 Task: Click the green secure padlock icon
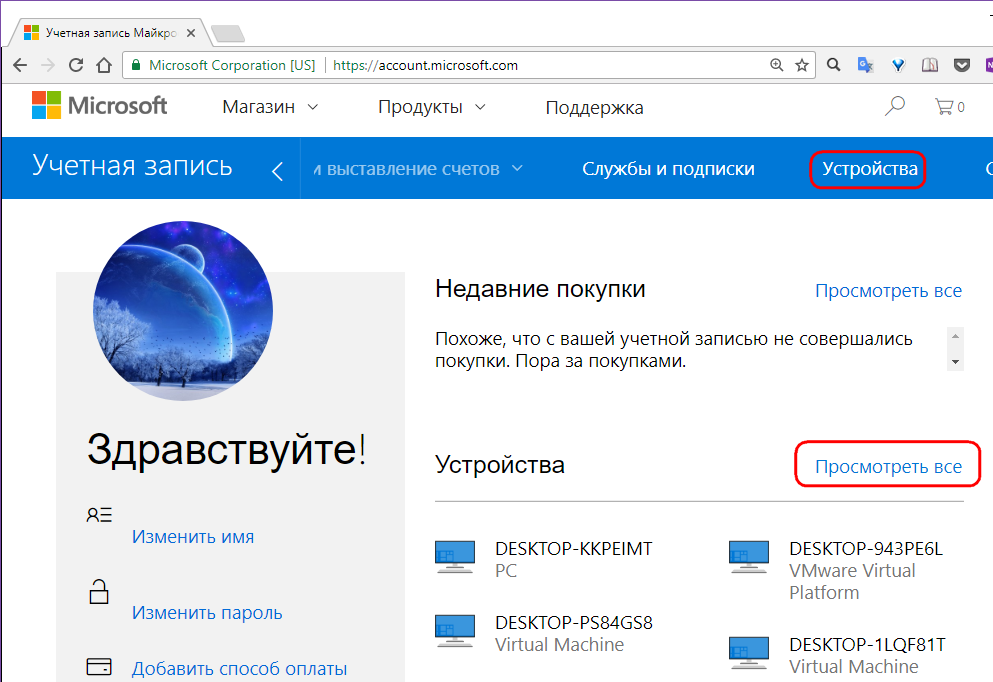click(x=135, y=65)
